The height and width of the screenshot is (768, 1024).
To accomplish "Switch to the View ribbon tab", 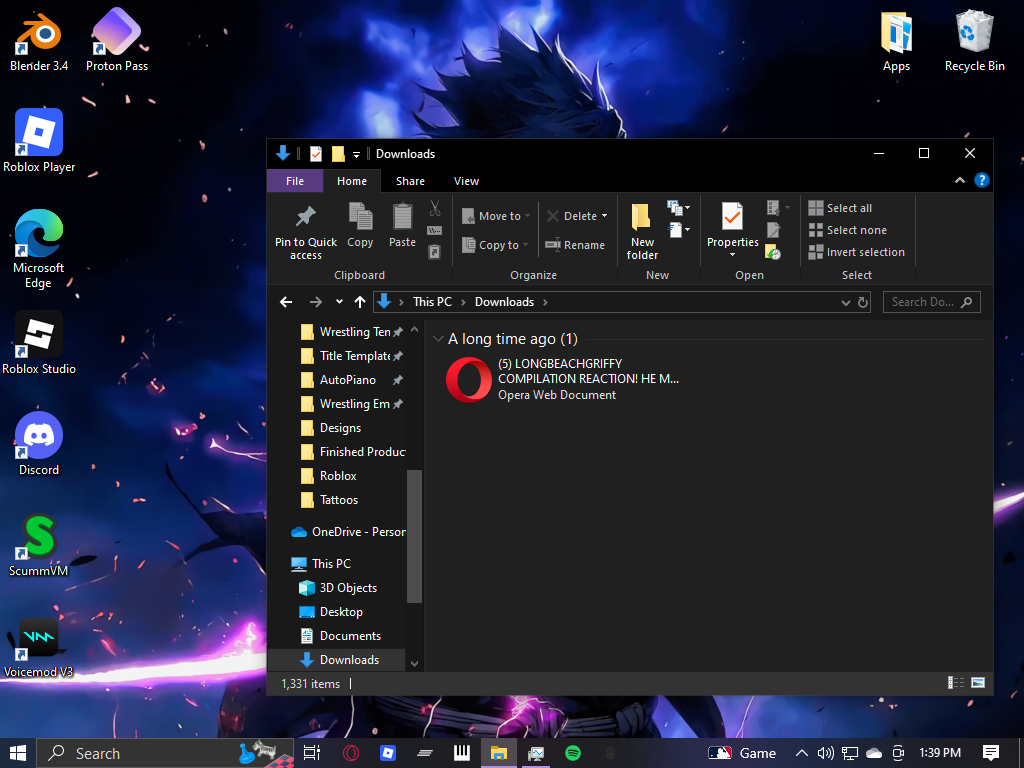I will click(466, 181).
